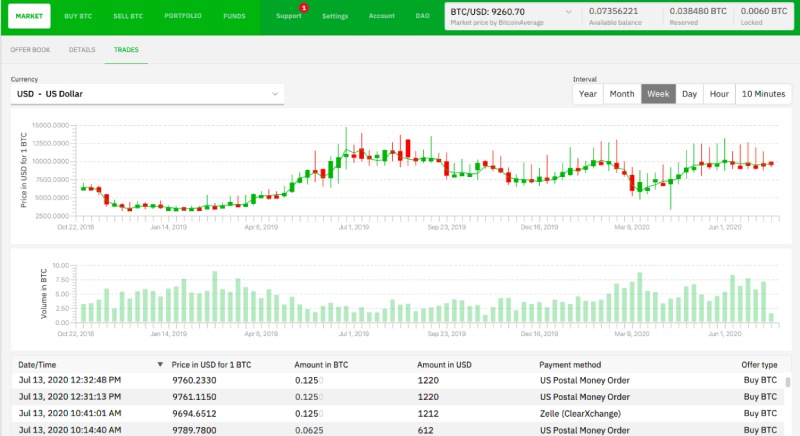Set interval to Week
Screen dimensions: 800x436
click(x=658, y=94)
